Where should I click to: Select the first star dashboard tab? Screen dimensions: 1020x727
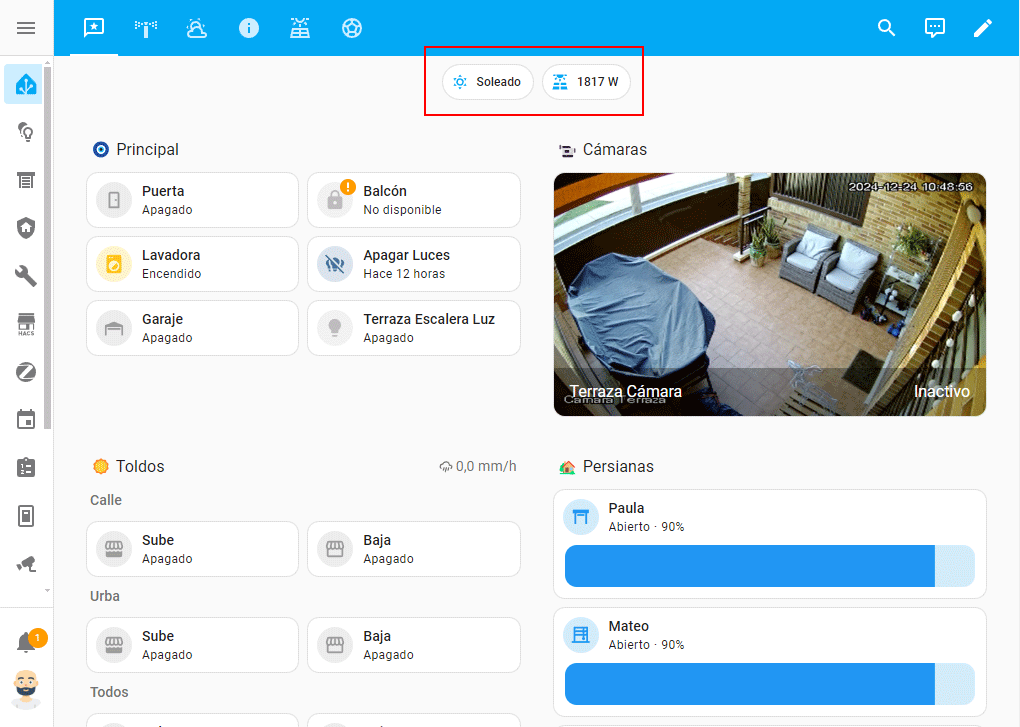[x=94, y=28]
